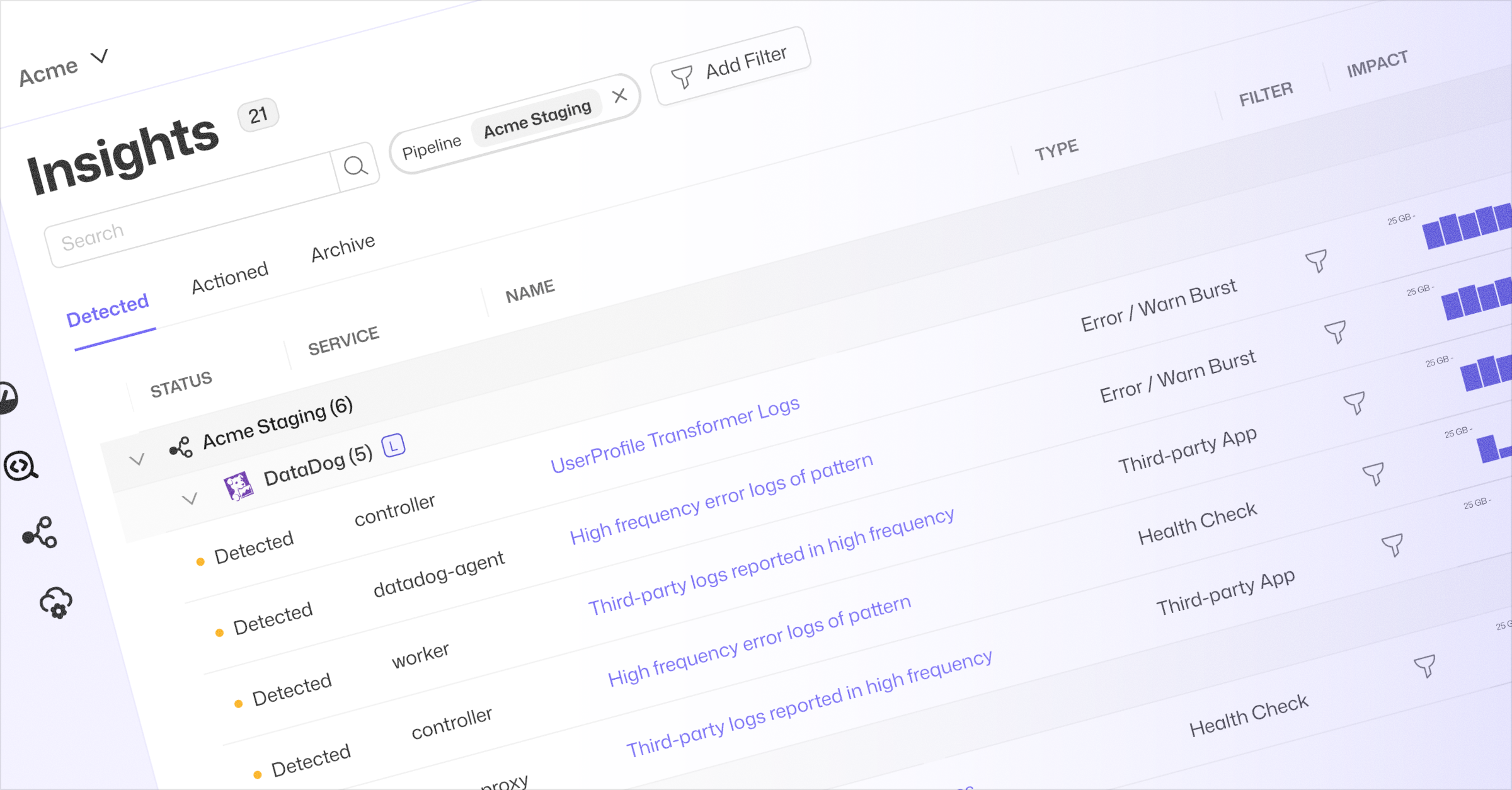The height and width of the screenshot is (790, 1512).
Task: Open the Acme organization dropdown
Action: click(x=63, y=67)
